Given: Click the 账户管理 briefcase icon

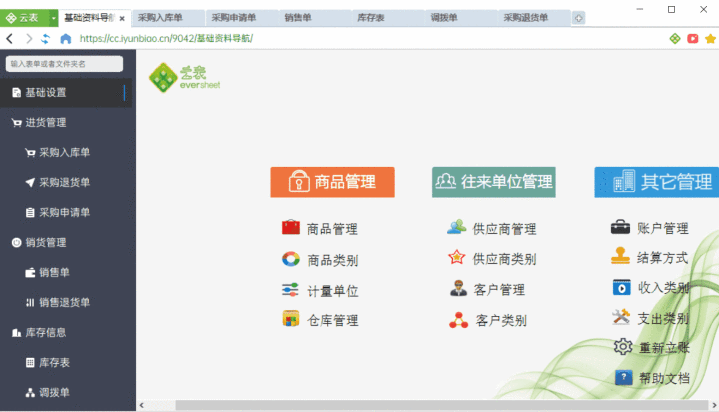Looking at the screenshot, I should 620,227.
